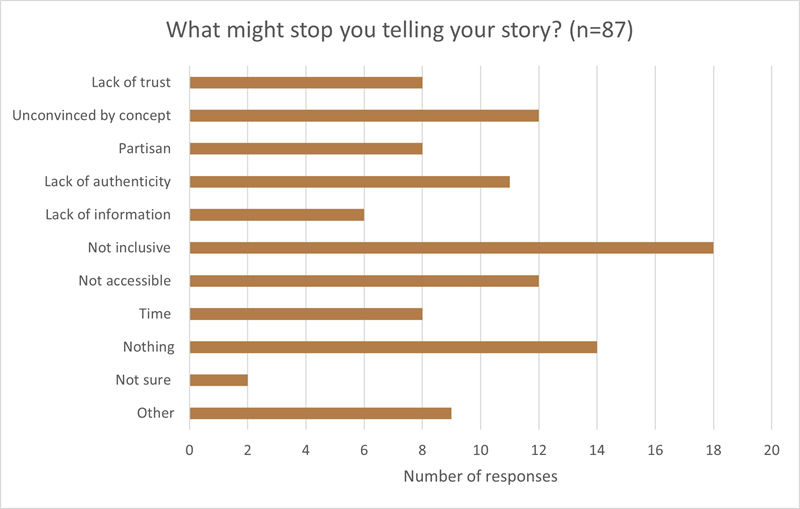Select the Not accessible bar
Viewport: 800px width, 509px height.
pos(364,281)
